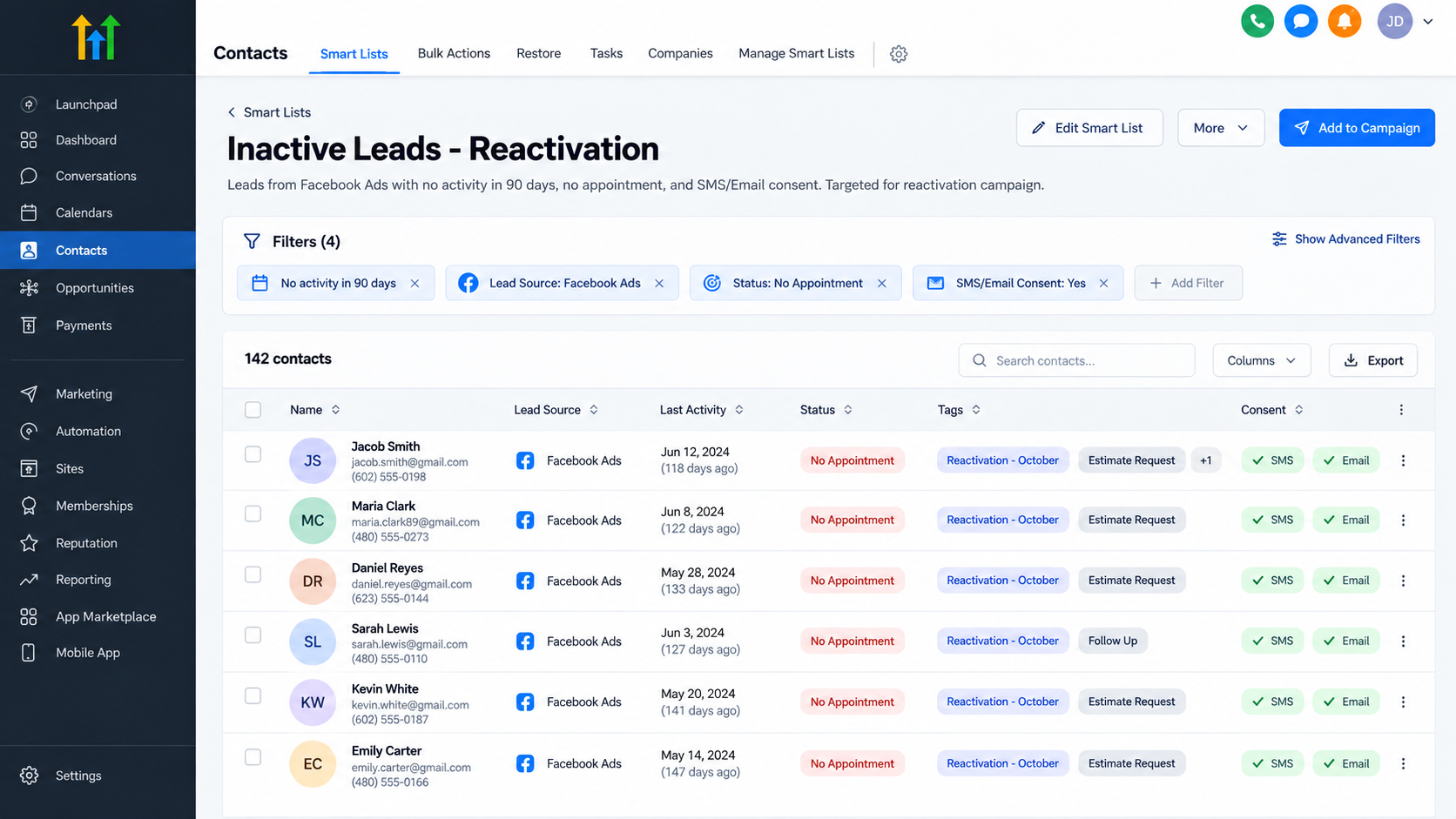
Task: Open Conversations in the sidebar
Action: pos(98,176)
